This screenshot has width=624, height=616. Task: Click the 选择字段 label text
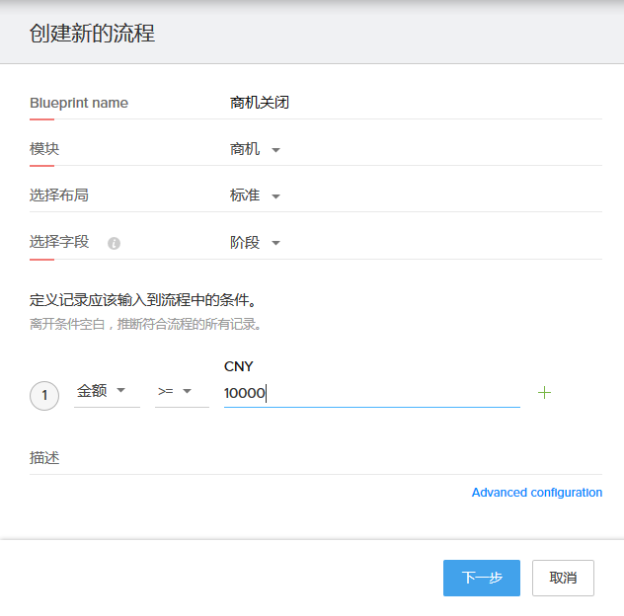pos(59,242)
